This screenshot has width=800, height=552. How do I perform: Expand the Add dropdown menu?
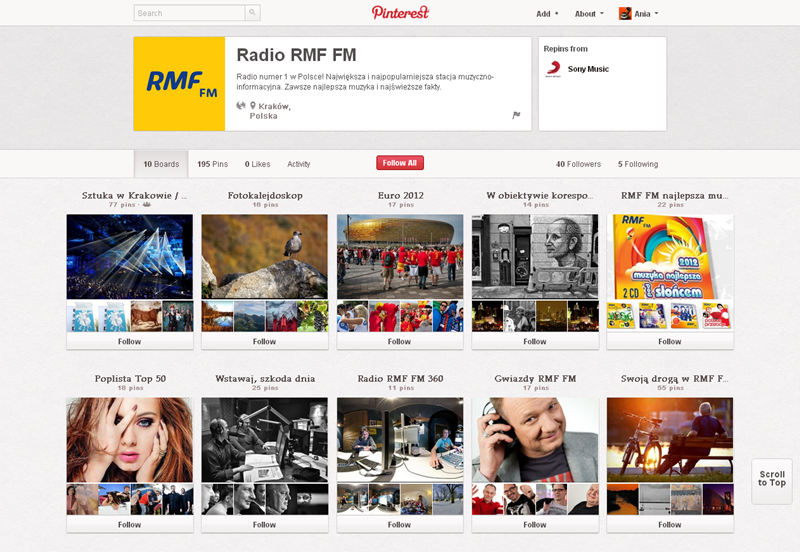tap(547, 14)
